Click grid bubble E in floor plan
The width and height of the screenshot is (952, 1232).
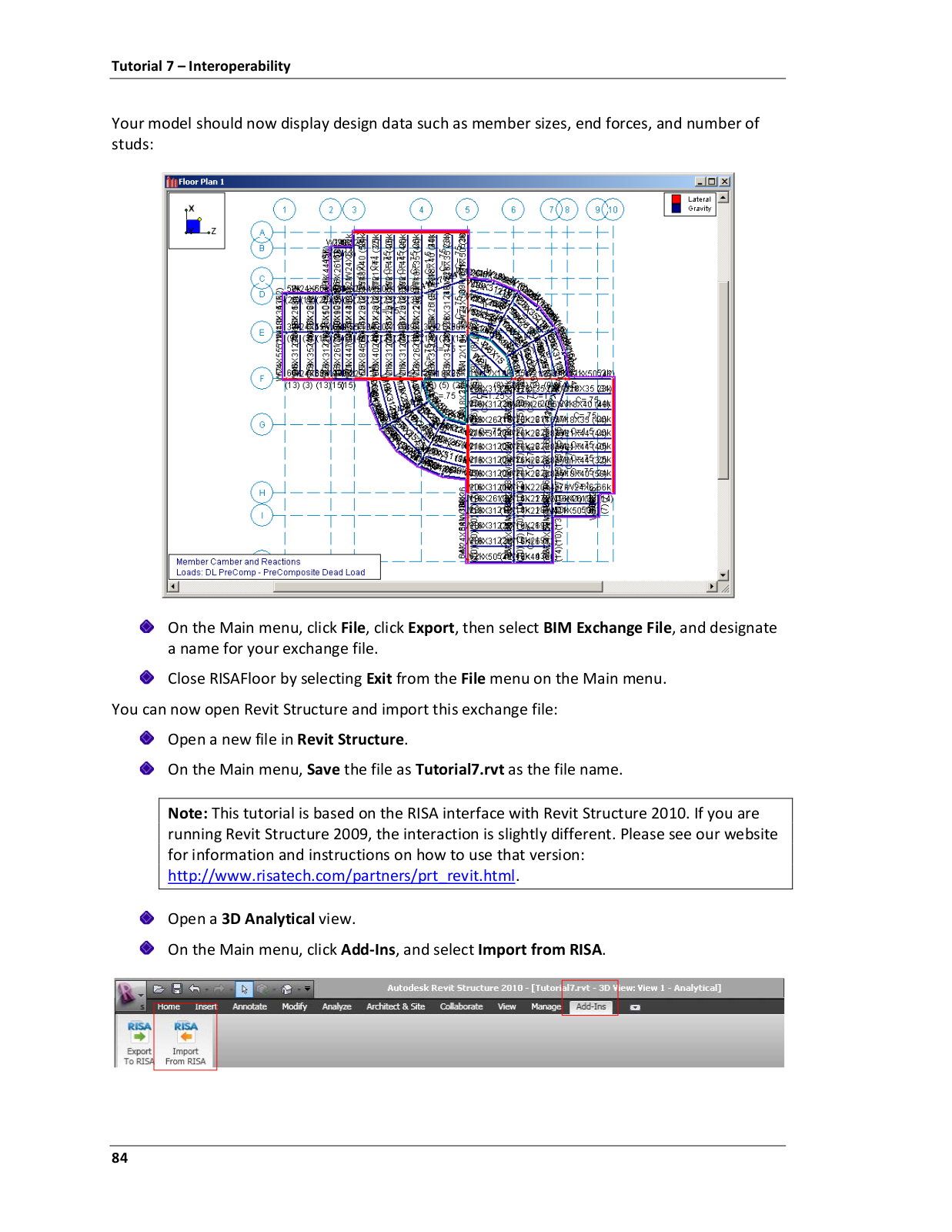[262, 333]
